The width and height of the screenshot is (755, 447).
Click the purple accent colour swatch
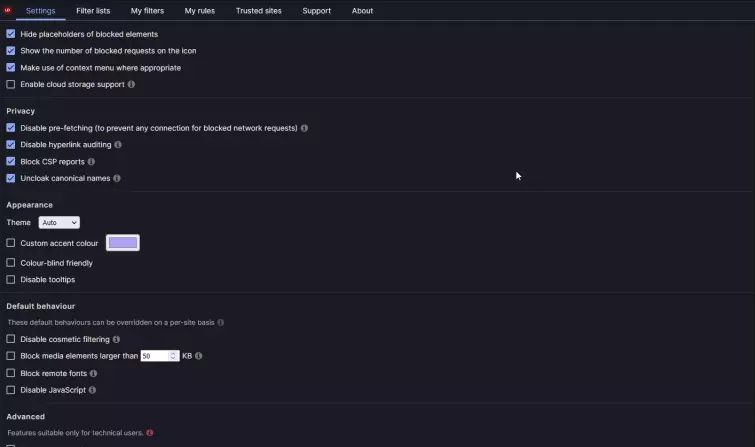(x=123, y=243)
